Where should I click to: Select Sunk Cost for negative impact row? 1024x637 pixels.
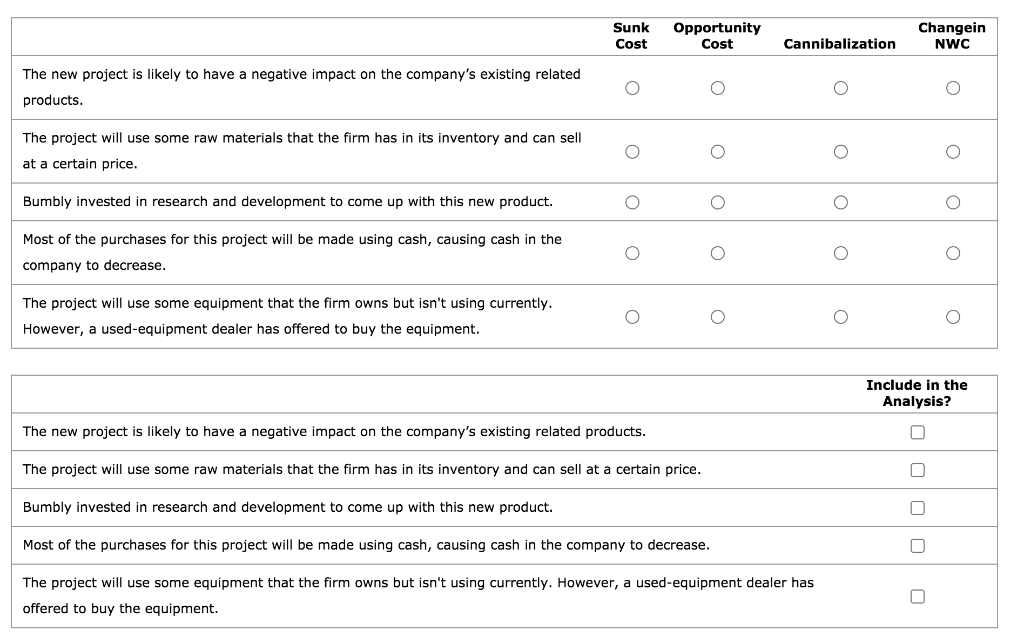tap(632, 88)
